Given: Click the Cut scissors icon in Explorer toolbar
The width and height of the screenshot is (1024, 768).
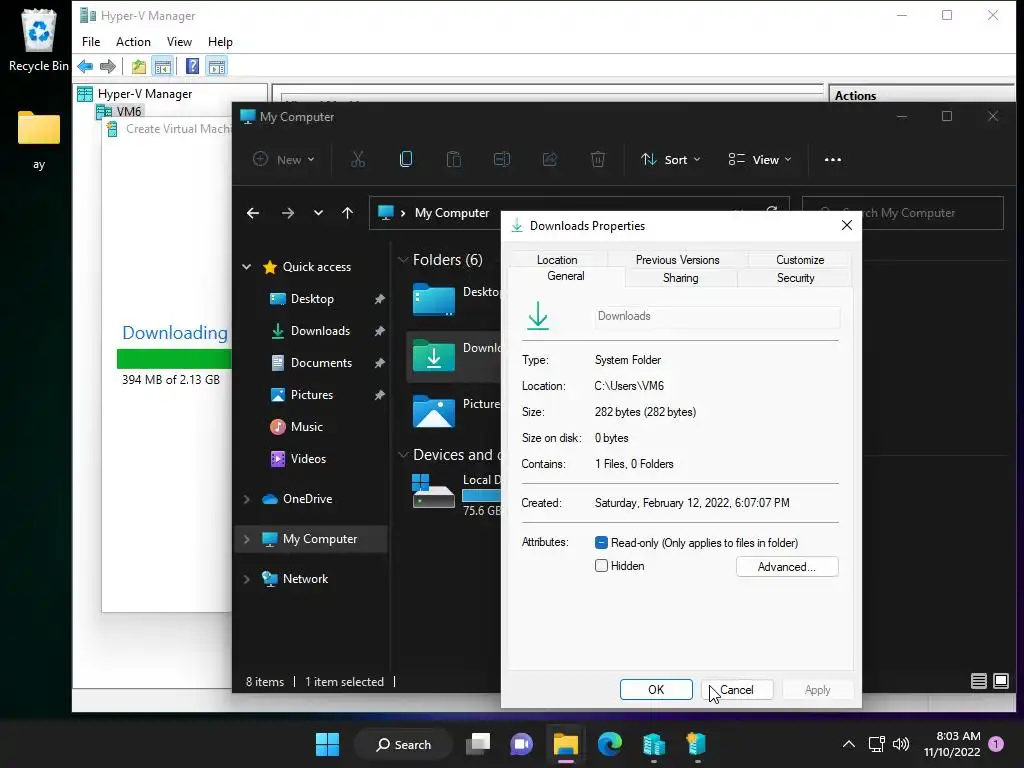Looking at the screenshot, I should pyautogui.click(x=358, y=159).
